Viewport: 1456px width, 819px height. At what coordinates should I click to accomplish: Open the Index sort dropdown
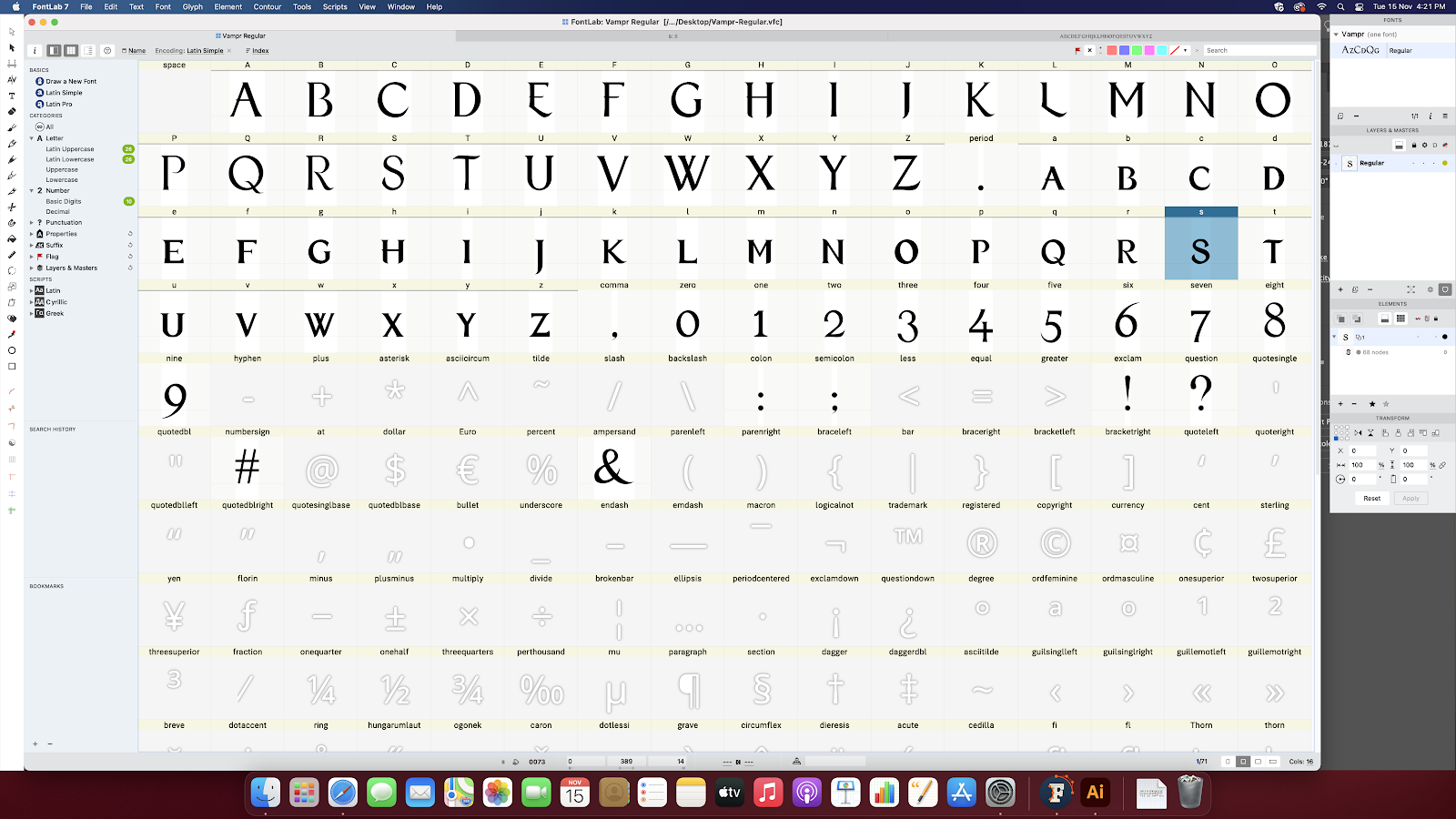point(258,51)
